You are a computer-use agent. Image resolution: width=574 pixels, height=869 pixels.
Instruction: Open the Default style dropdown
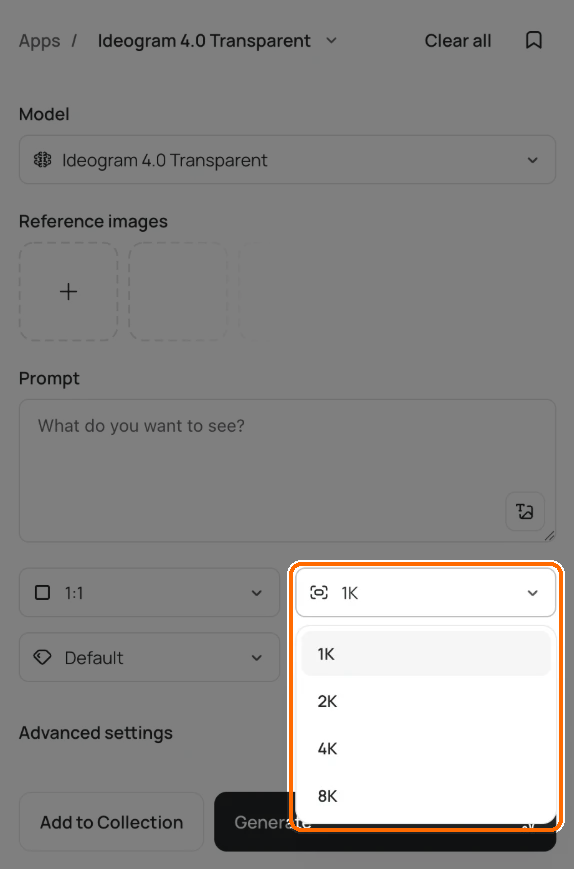[150, 657]
